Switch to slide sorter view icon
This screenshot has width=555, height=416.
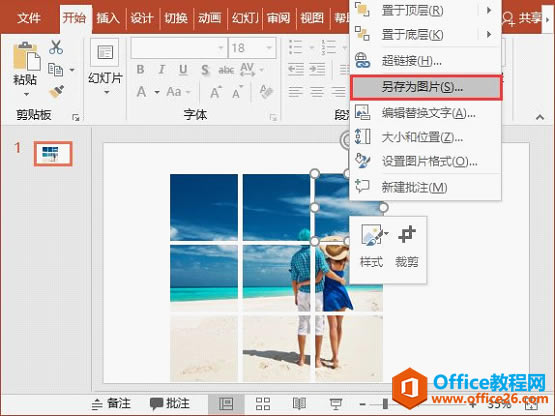[x=263, y=404]
